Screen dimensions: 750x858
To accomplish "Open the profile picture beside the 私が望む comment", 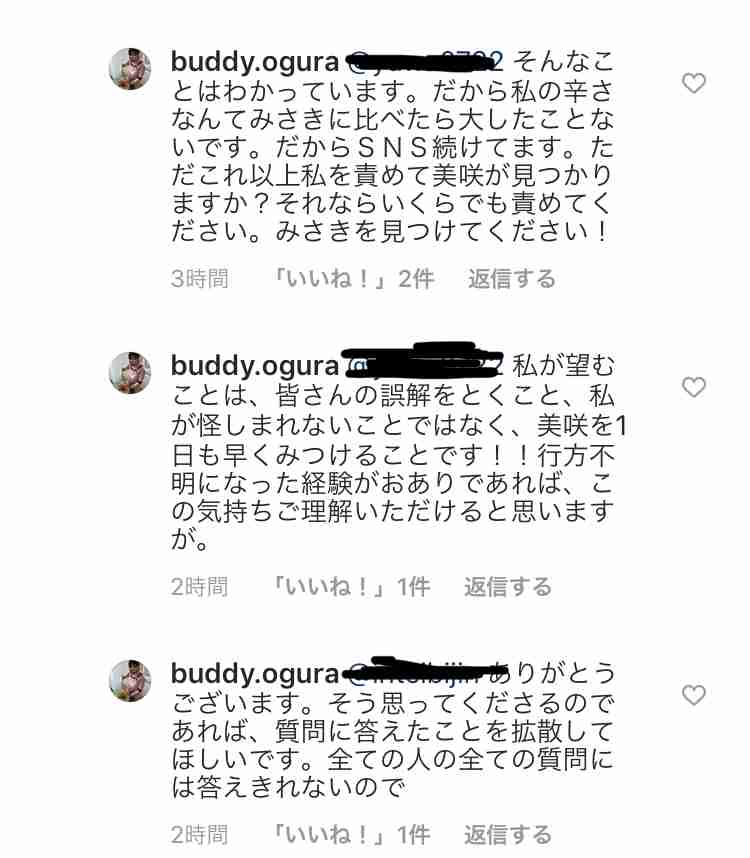I will (x=130, y=373).
